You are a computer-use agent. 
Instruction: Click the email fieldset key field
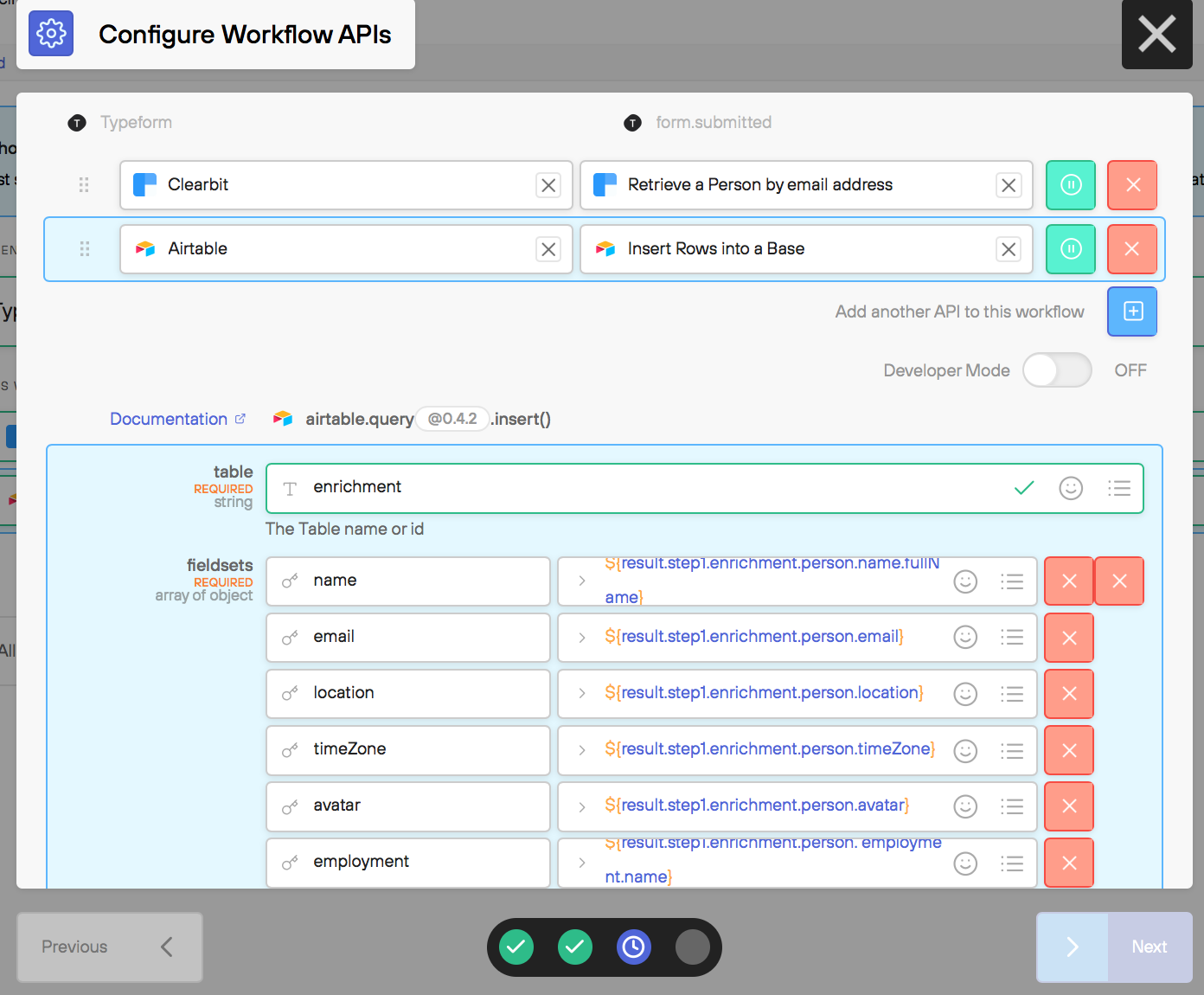[408, 638]
